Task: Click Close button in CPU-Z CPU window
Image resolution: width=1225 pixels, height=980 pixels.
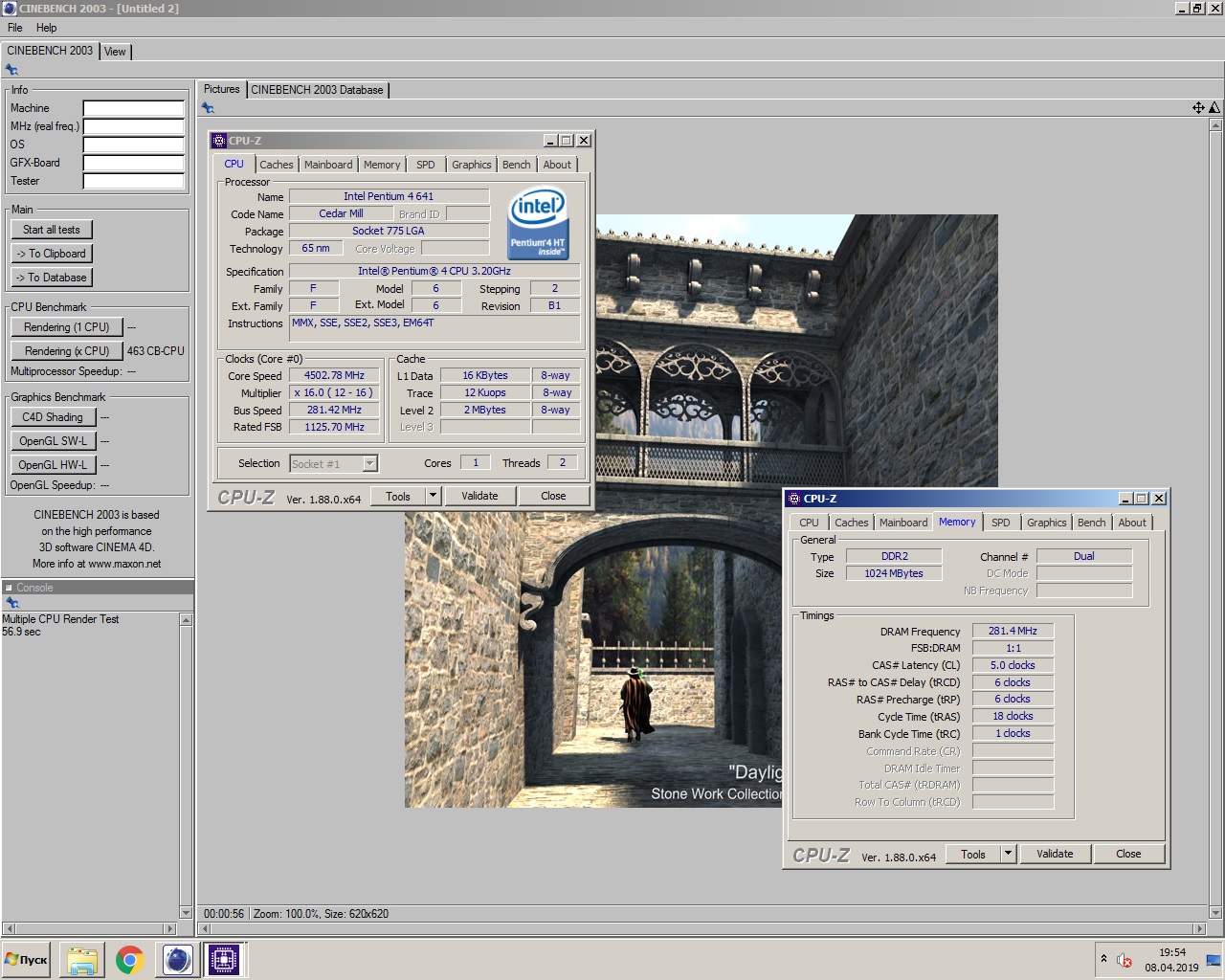Action: click(553, 496)
